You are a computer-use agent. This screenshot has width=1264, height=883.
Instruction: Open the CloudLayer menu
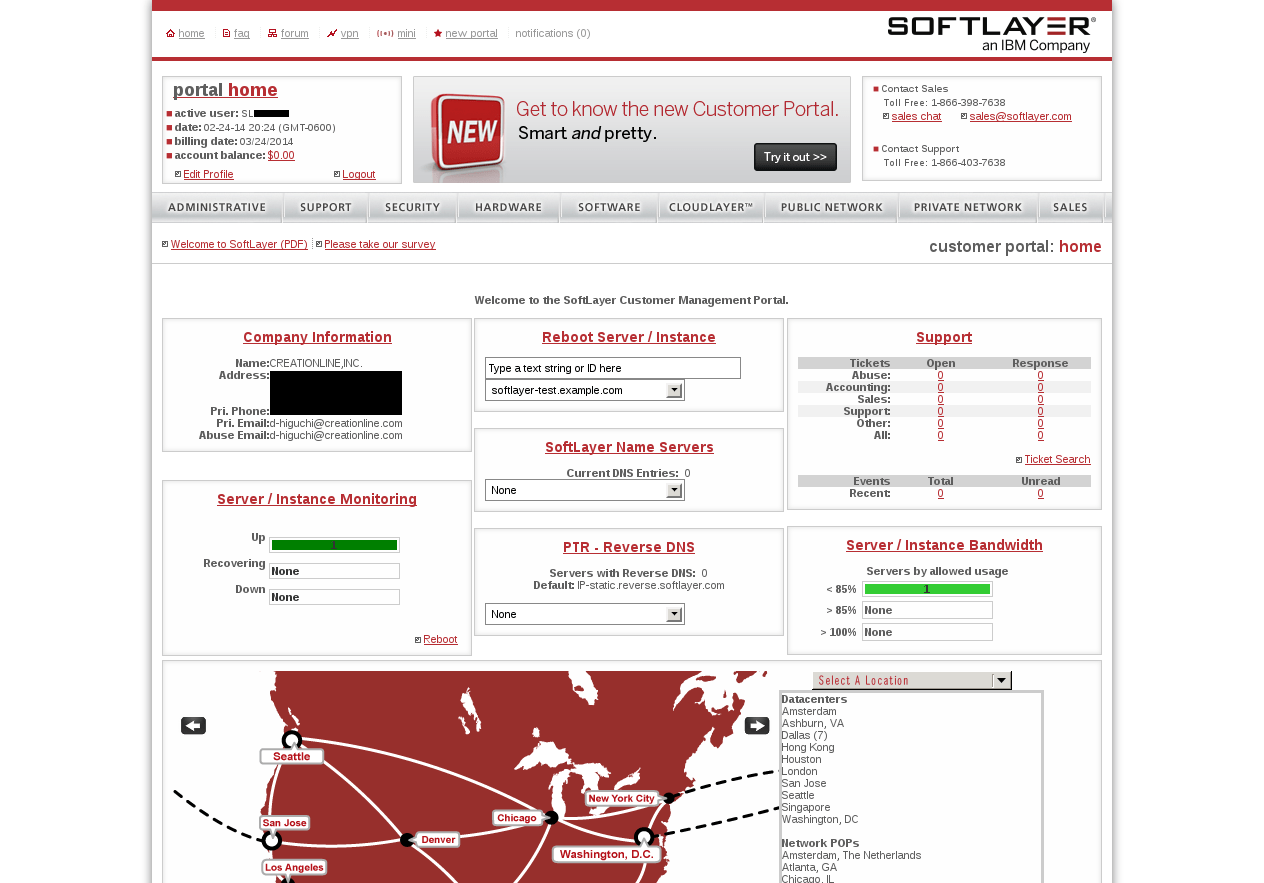711,208
